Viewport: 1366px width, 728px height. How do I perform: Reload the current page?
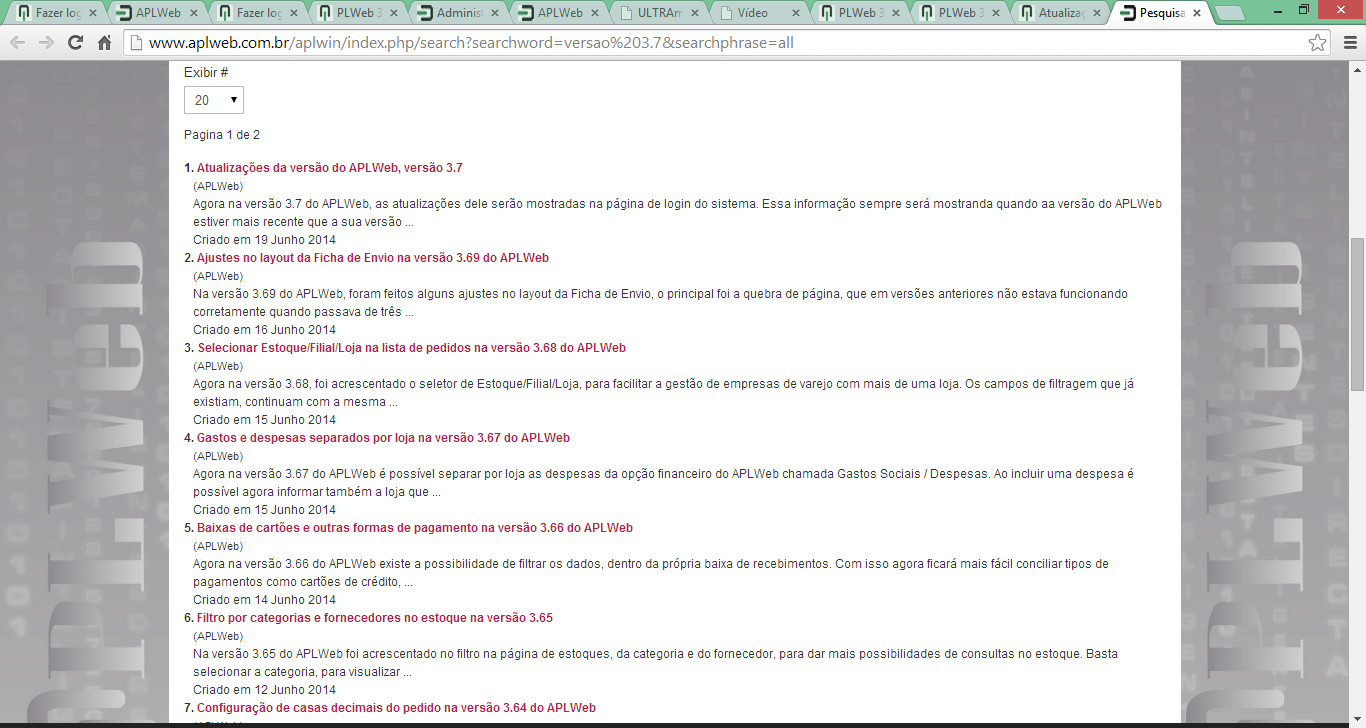click(75, 43)
